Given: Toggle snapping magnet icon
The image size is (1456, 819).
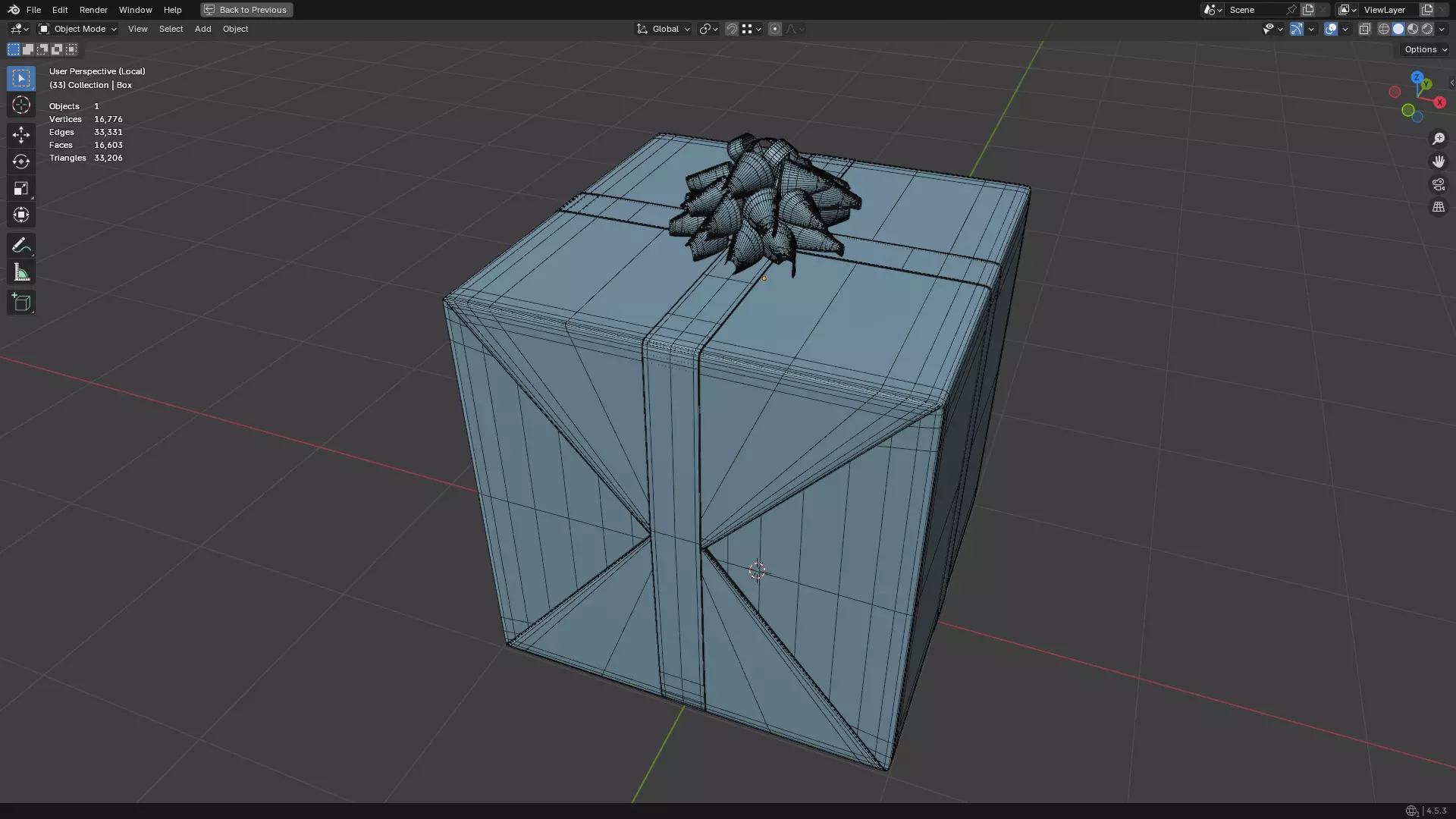Looking at the screenshot, I should click(732, 29).
